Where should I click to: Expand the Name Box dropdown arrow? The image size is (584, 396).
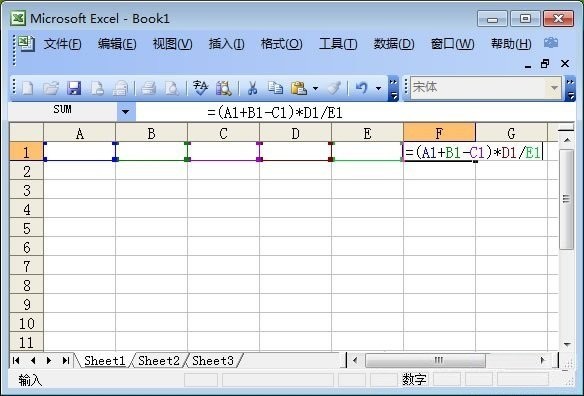tap(126, 111)
